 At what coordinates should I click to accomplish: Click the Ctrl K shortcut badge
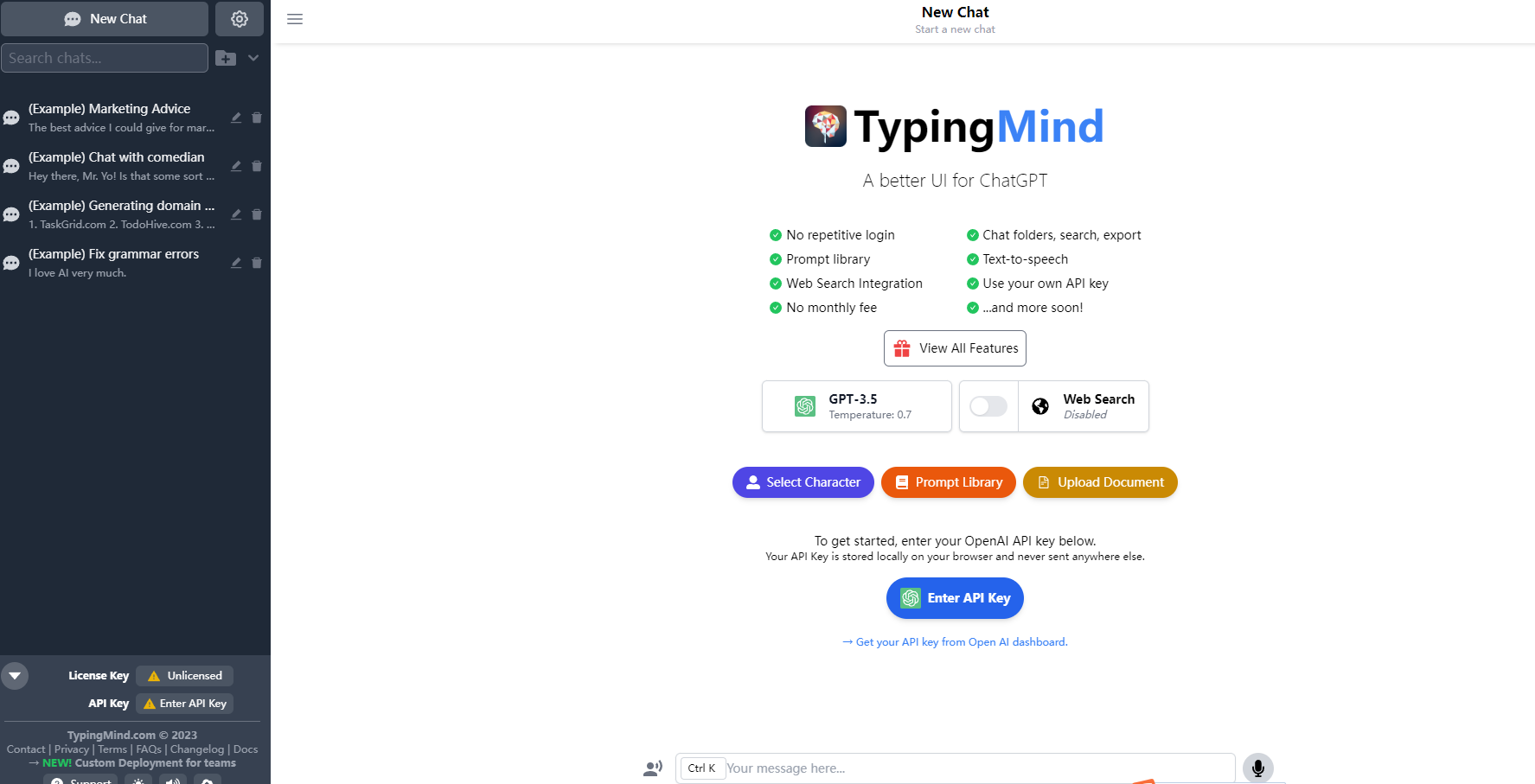coord(702,768)
